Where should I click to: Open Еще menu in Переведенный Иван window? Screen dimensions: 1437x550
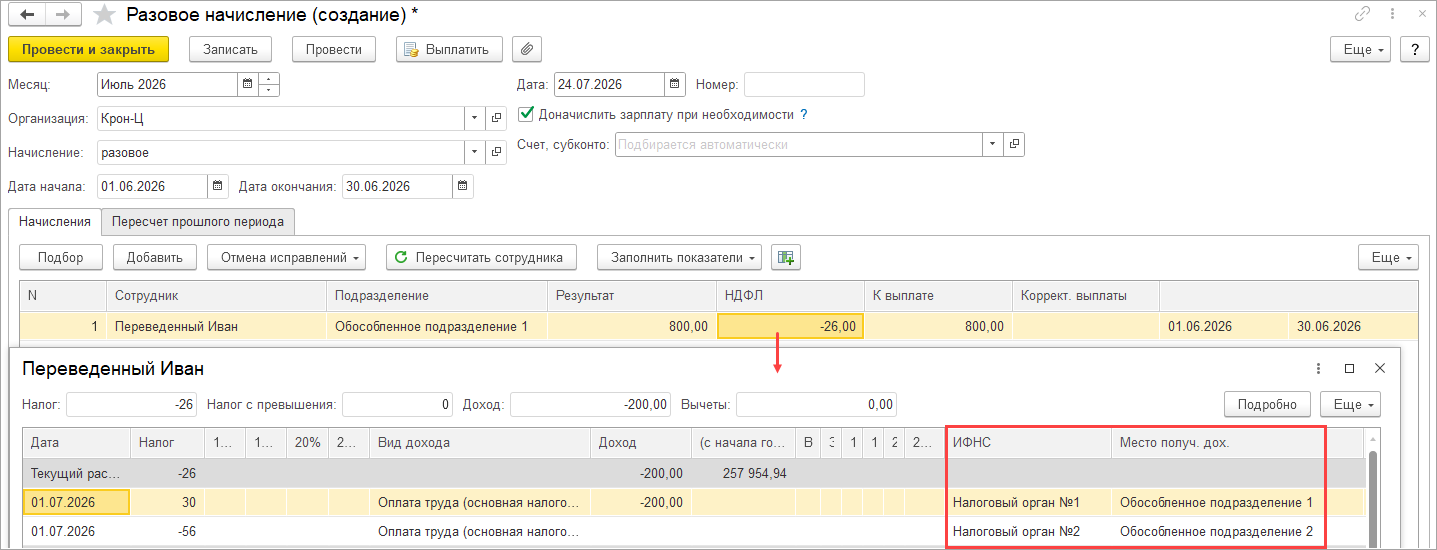click(x=1352, y=404)
